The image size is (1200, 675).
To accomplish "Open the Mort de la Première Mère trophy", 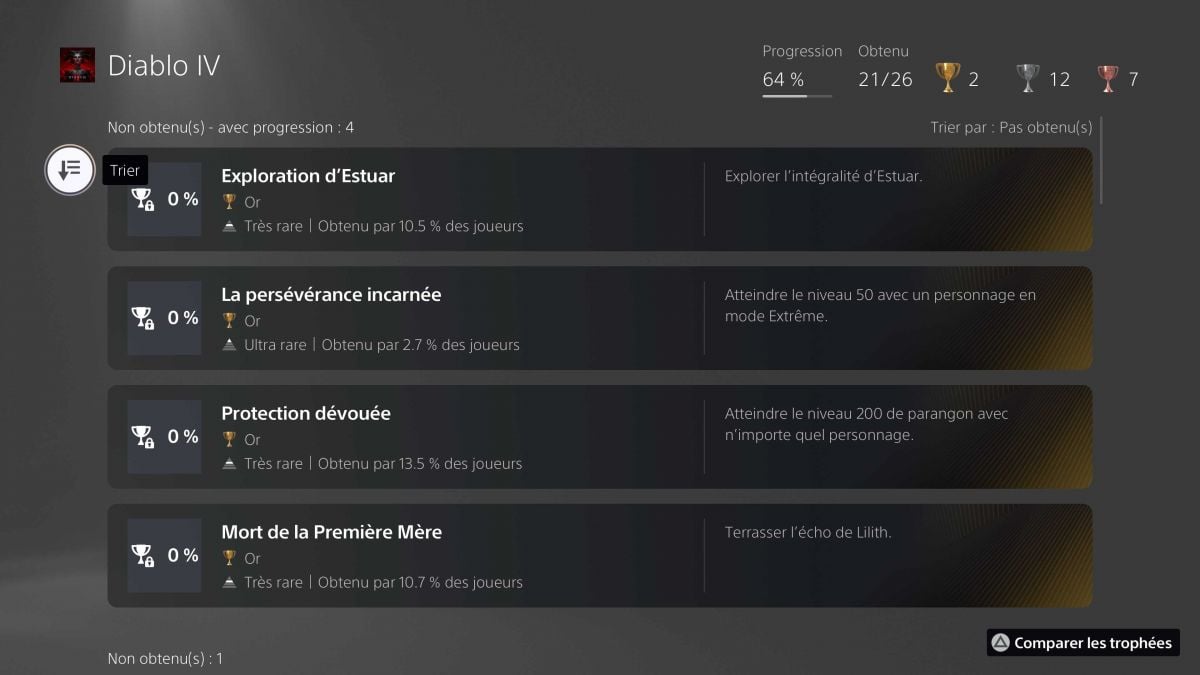I will [x=331, y=533].
